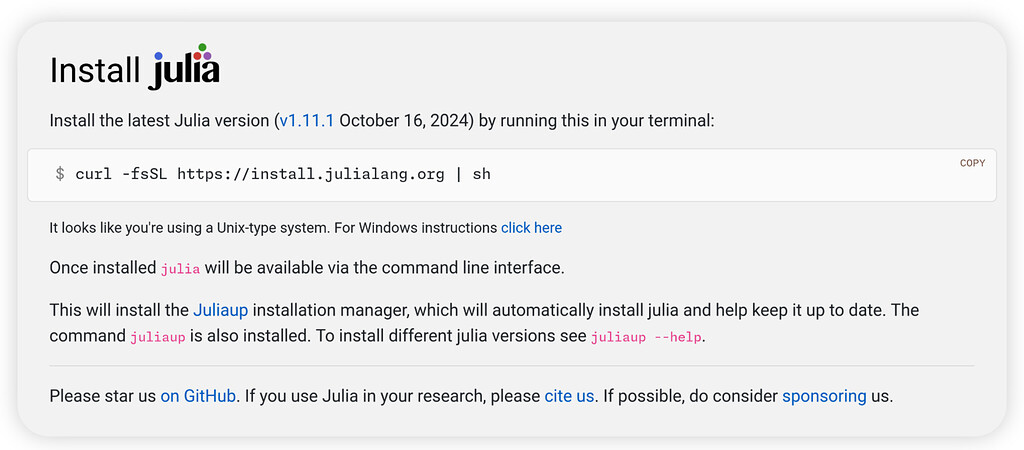Follow the Windows instructions 'click here' link
The height and width of the screenshot is (450, 1024).
point(532,228)
